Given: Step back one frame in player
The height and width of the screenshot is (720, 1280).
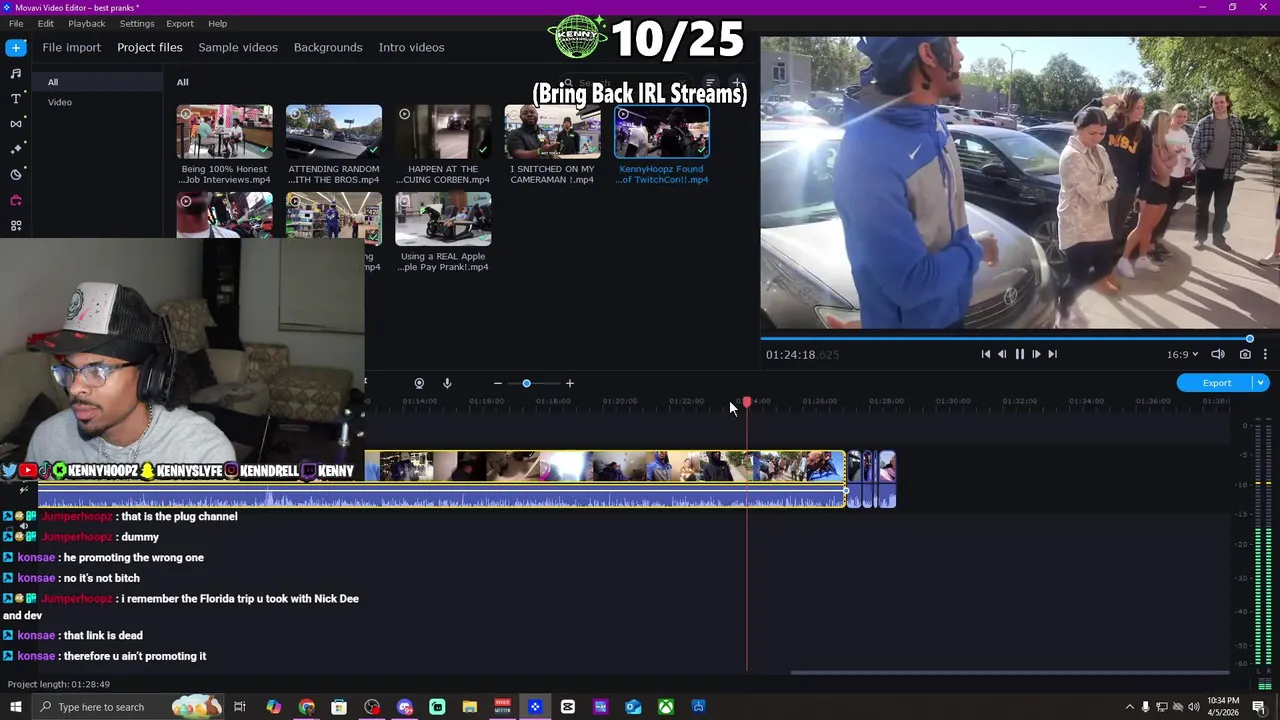Looking at the screenshot, I should click(1002, 354).
